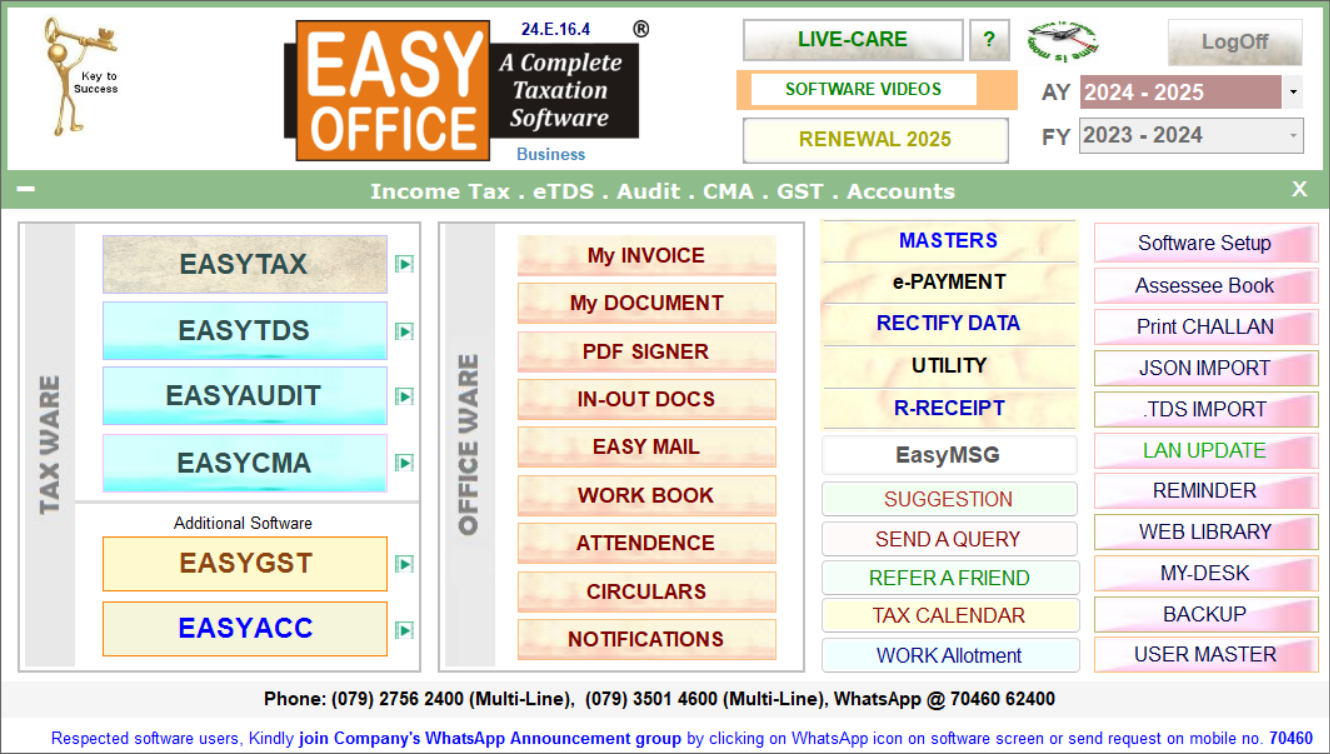This screenshot has height=754, width=1330.
Task: Click the 24.E.16.4 version number text
Action: [x=556, y=29]
